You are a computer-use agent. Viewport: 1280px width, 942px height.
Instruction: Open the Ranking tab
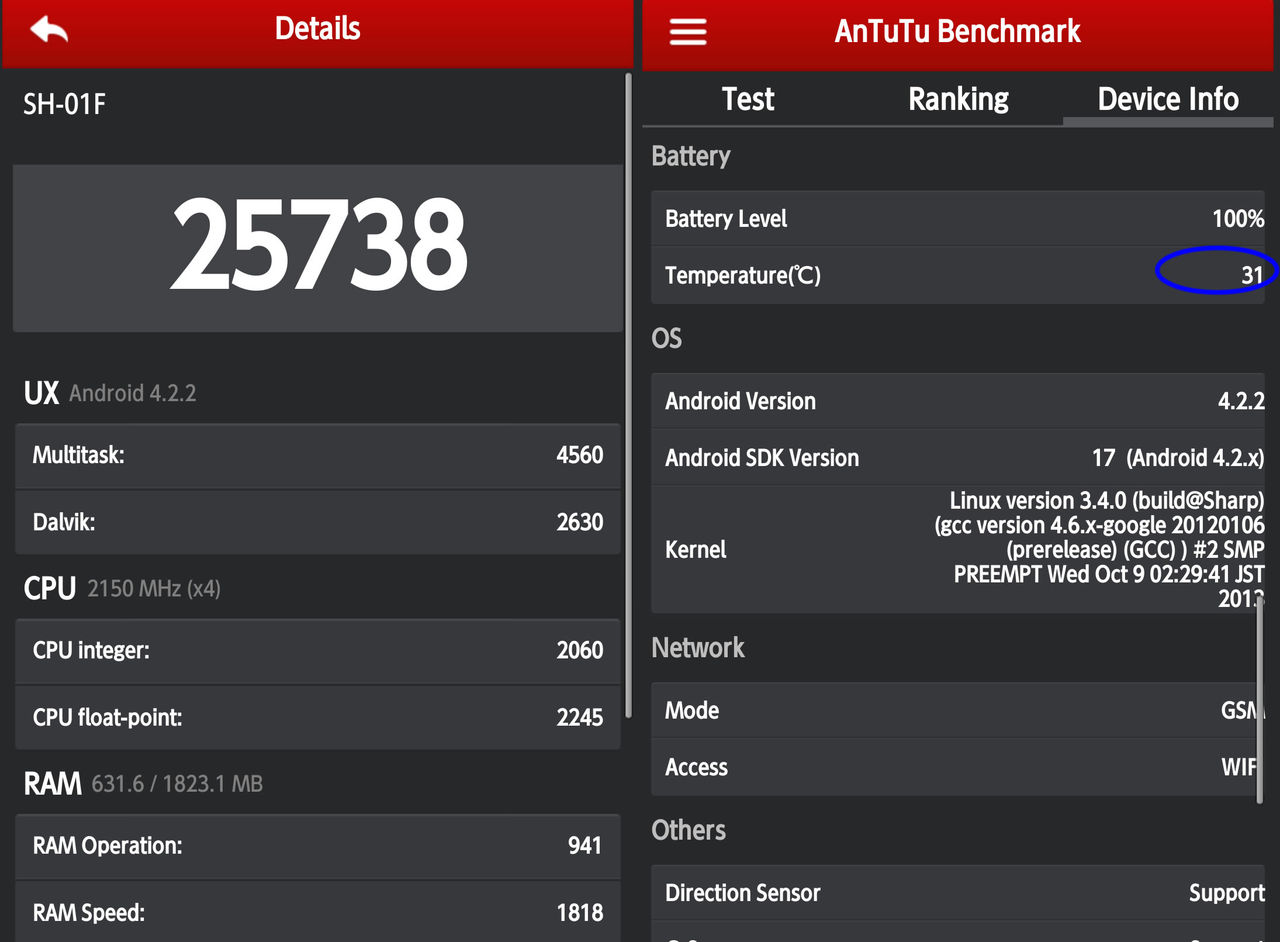pyautogui.click(x=958, y=99)
